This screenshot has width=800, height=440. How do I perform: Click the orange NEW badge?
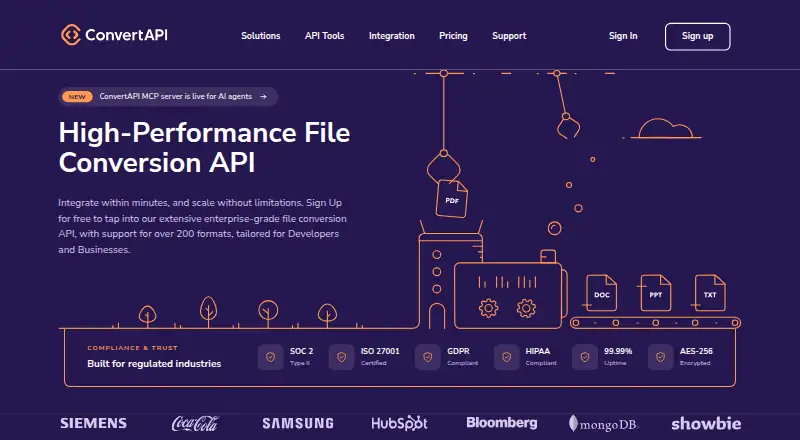tap(77, 96)
